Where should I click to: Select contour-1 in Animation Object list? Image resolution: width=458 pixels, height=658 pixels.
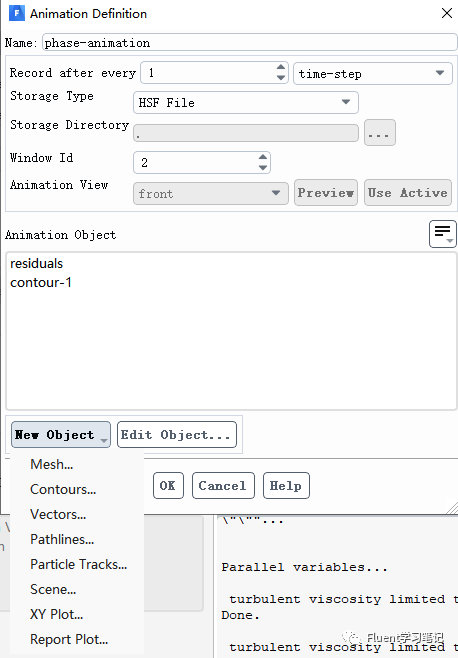pyautogui.click(x=41, y=282)
